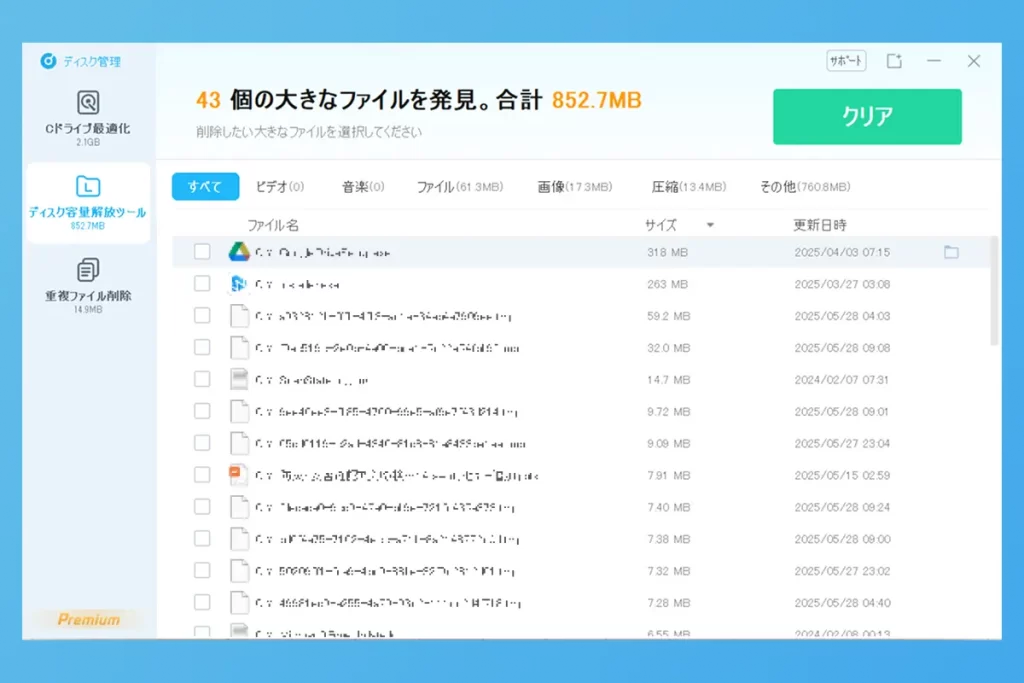Click the Google Drive icon in 318 MB row
Screen dimensions: 1024x683
point(239,251)
